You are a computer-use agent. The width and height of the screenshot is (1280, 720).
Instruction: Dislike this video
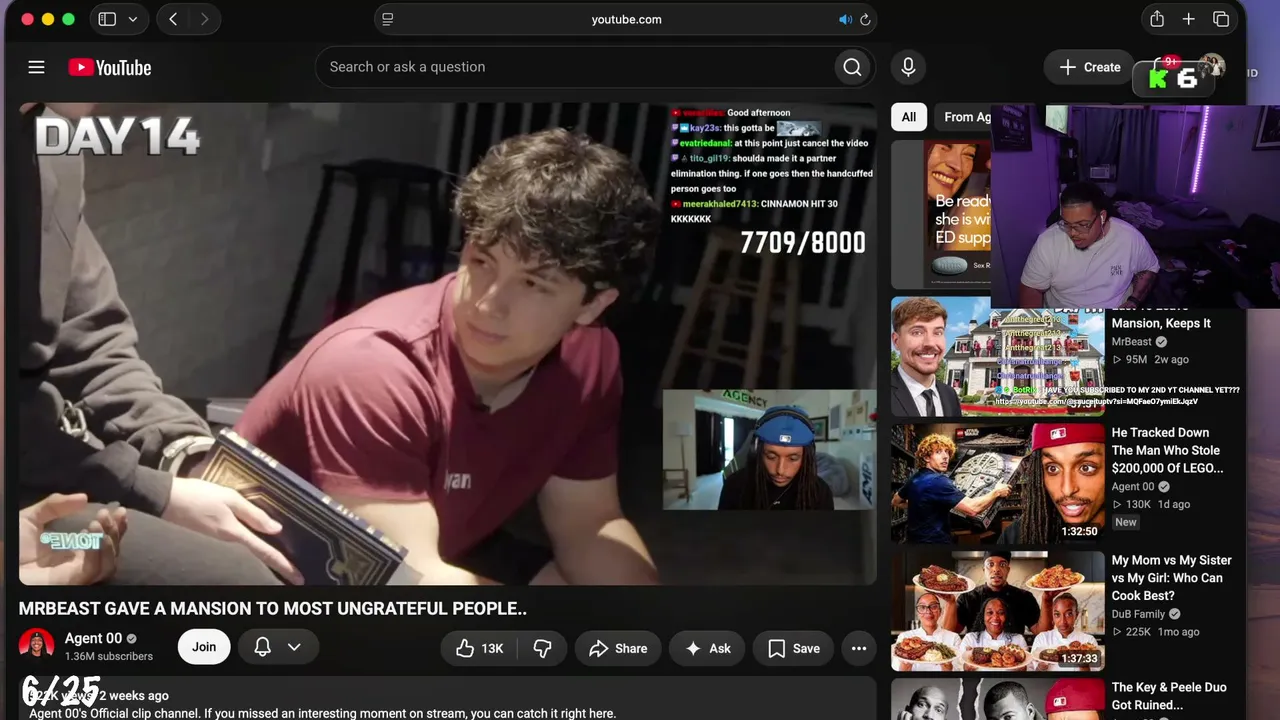pos(542,648)
